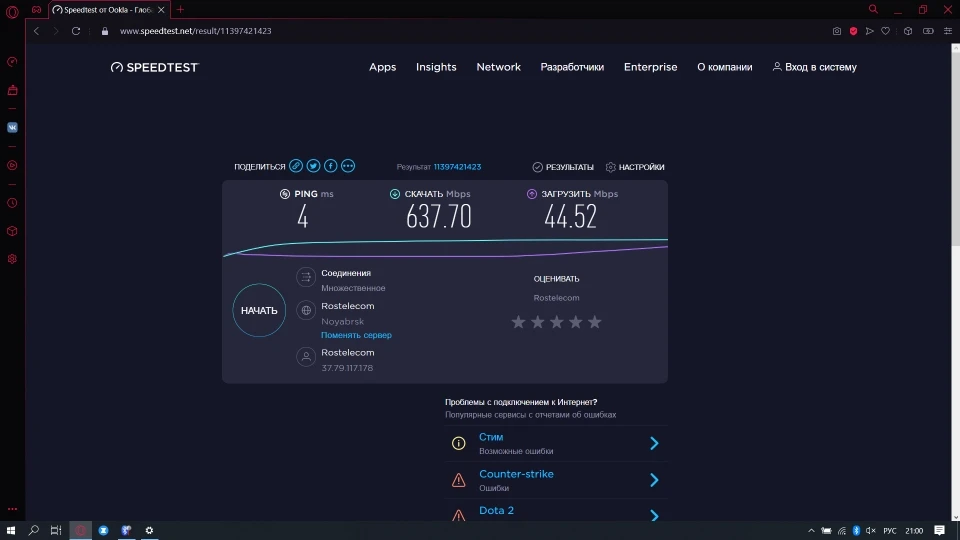Click the Поменять сервер link
Viewport: 960px width, 540px height.
click(356, 335)
